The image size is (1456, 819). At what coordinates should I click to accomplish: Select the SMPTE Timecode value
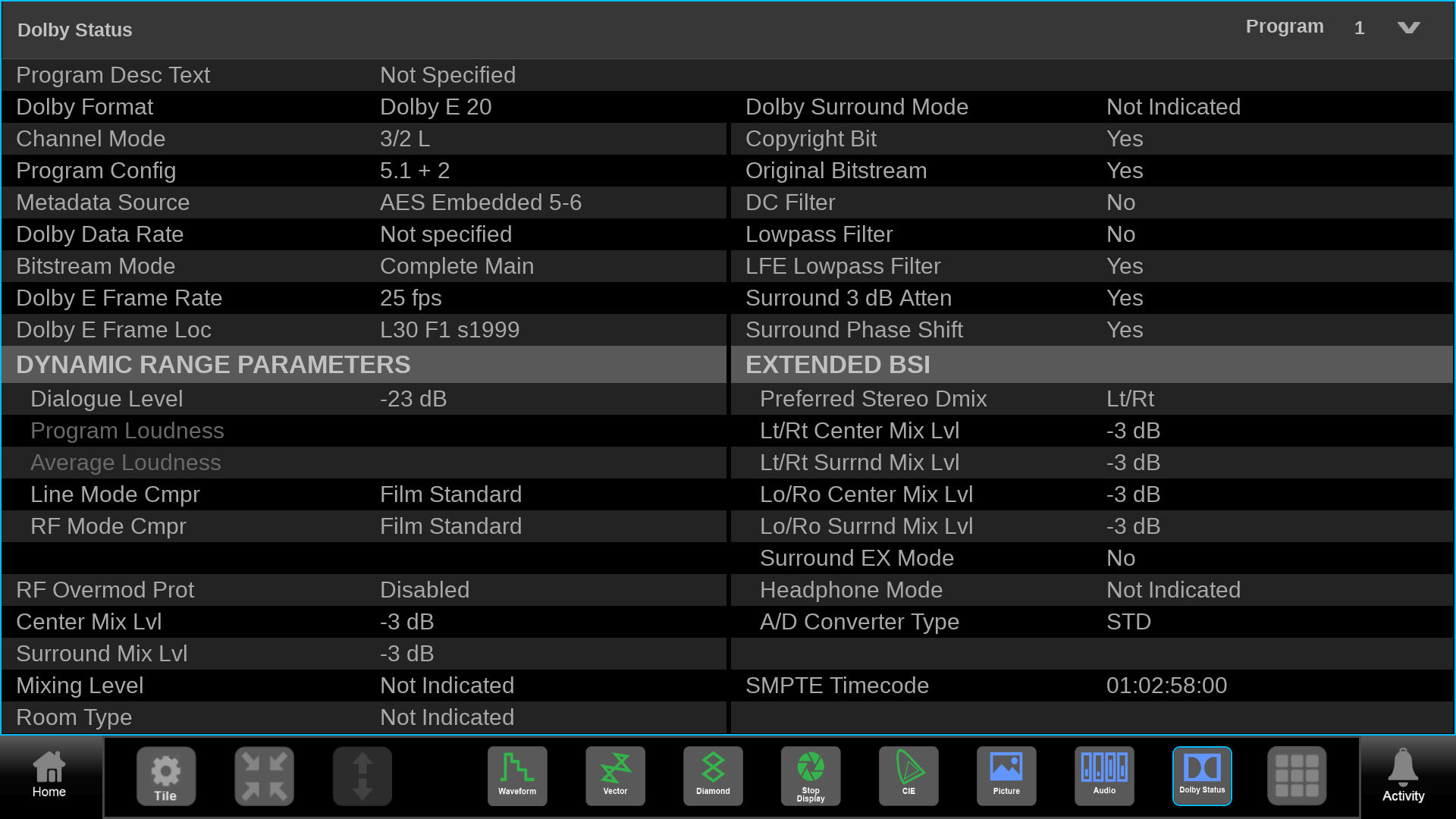(1166, 686)
